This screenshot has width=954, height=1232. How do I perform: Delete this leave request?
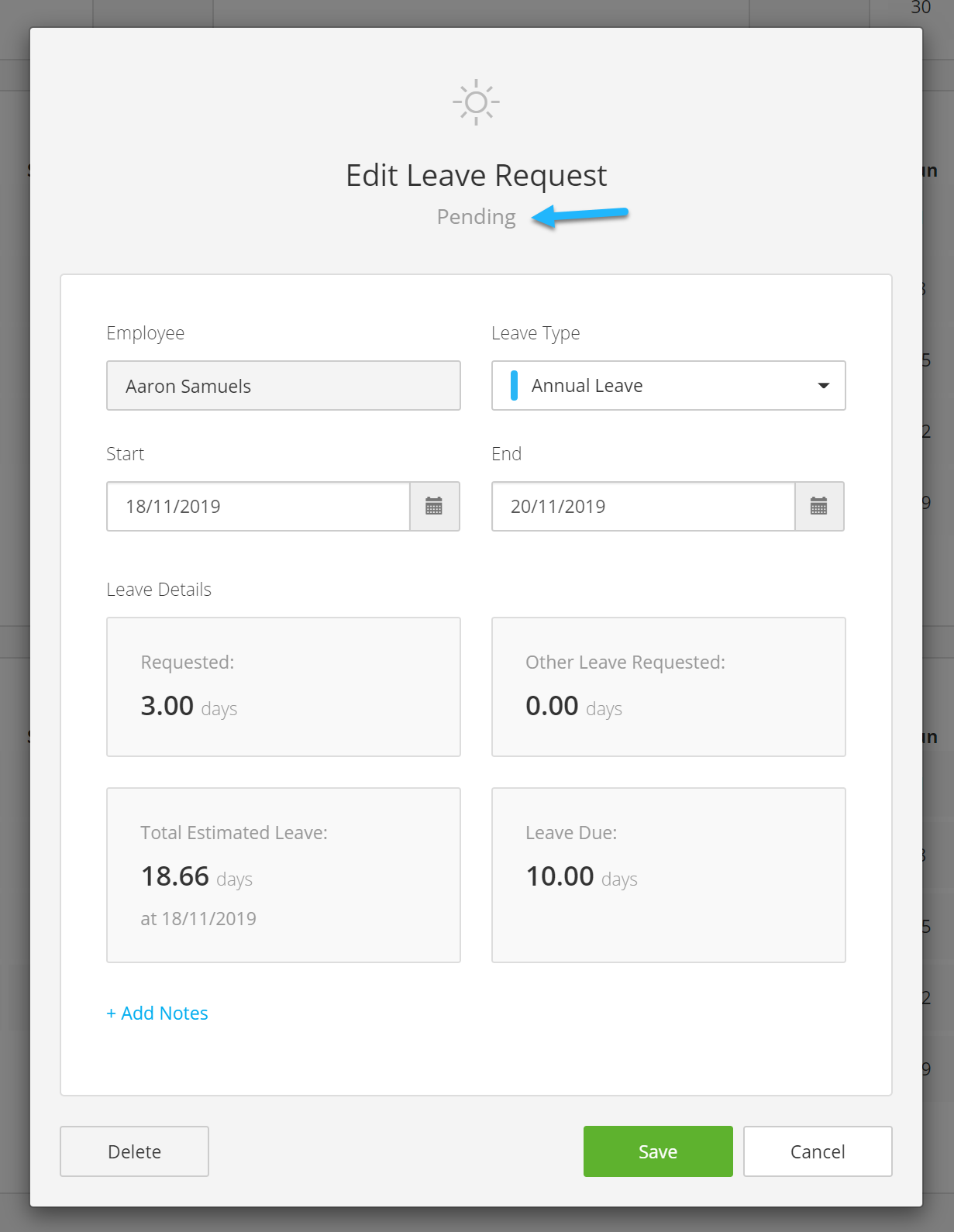[x=134, y=1151]
